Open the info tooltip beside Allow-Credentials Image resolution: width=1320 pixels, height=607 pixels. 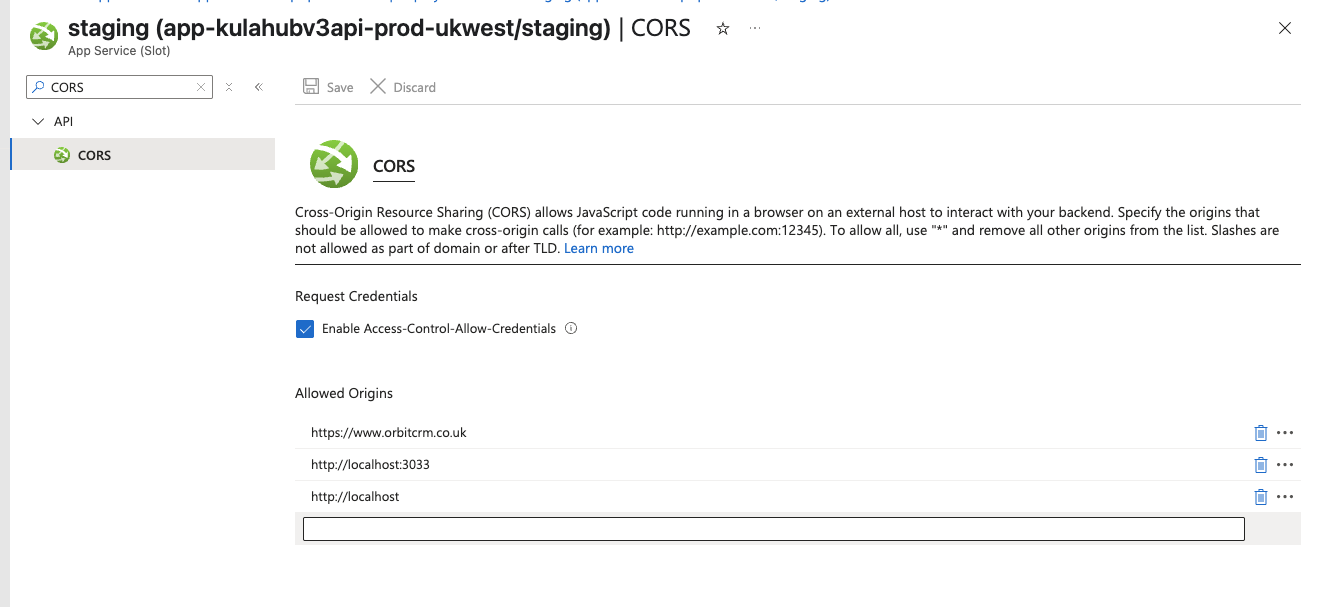click(x=570, y=328)
